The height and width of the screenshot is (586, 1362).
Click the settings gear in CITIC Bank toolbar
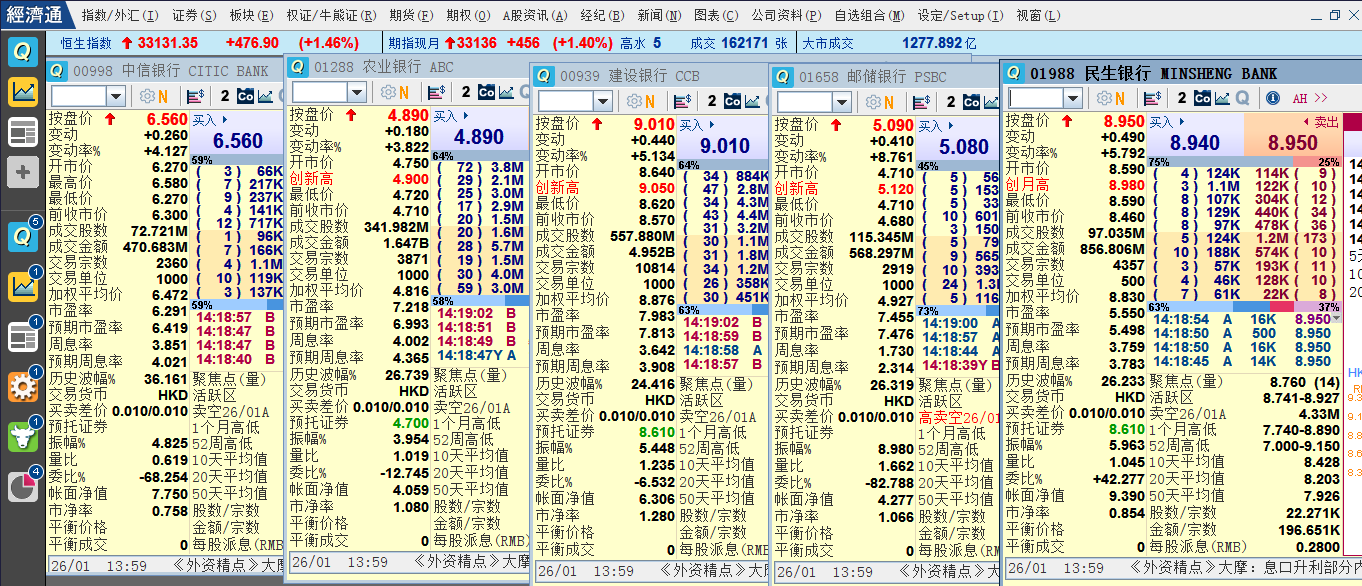click(146, 96)
